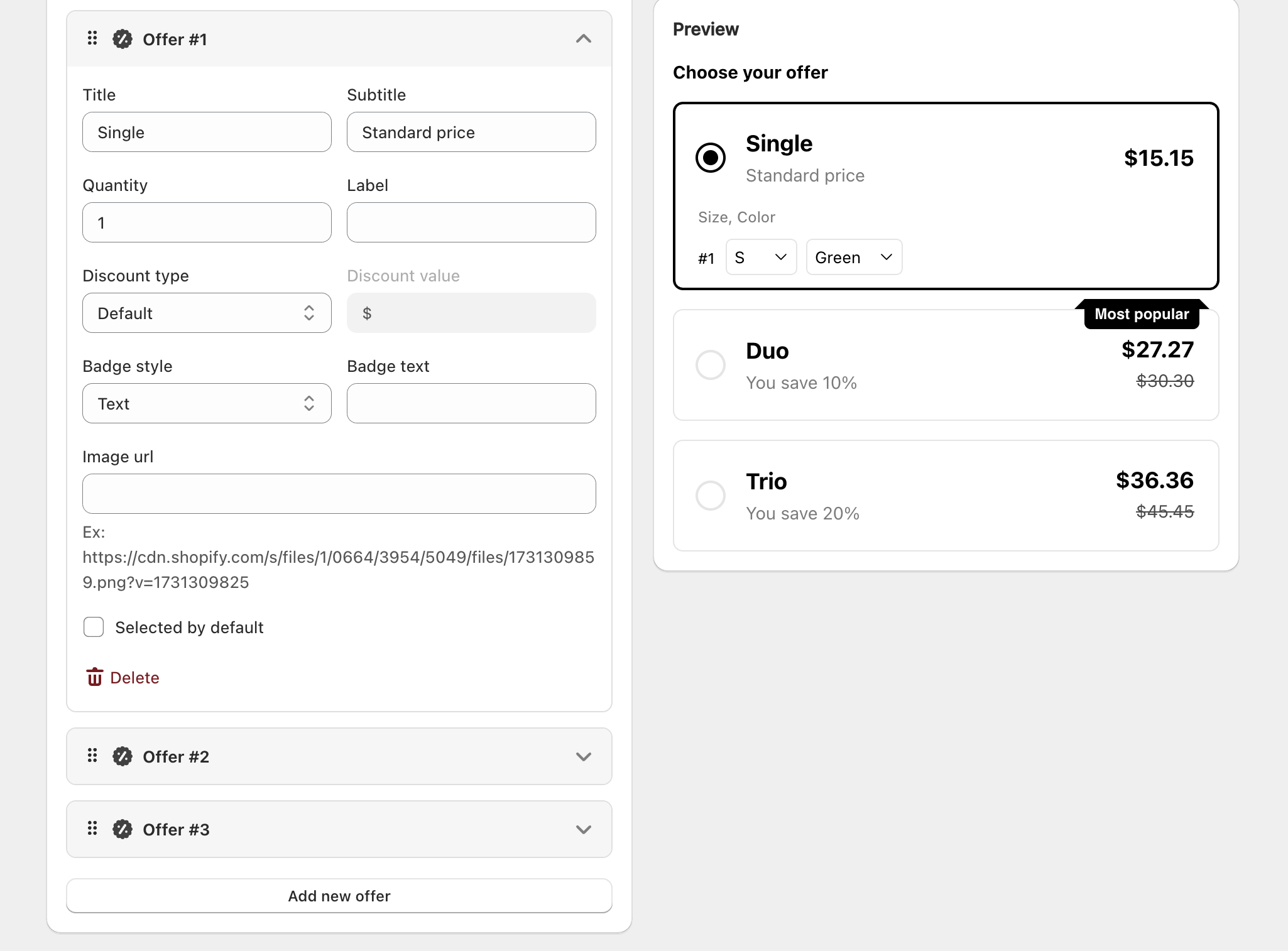The height and width of the screenshot is (951, 1288).
Task: Open the size S dropdown in preview
Action: pos(761,257)
